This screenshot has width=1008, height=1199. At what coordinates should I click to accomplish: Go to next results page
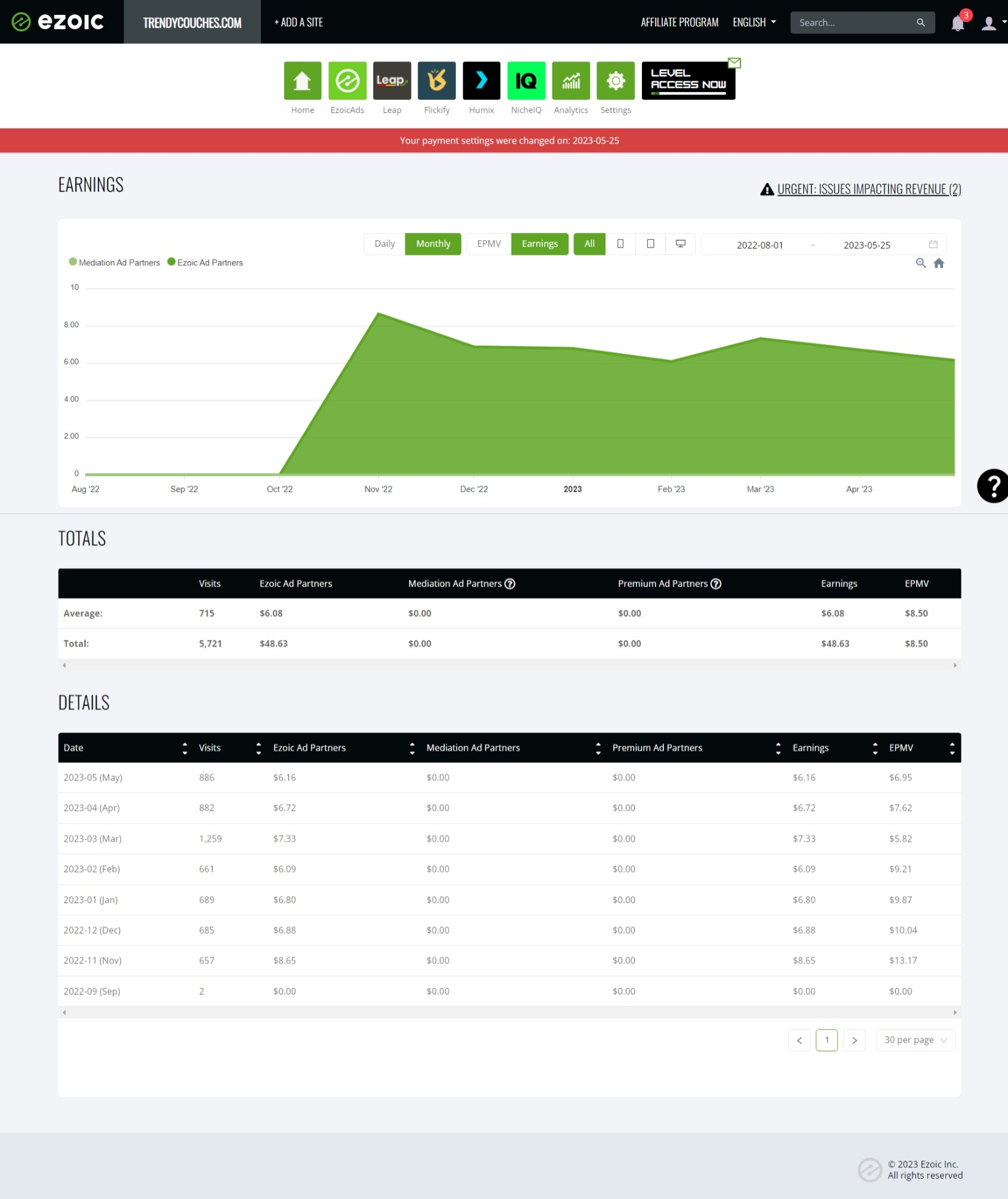pyautogui.click(x=855, y=1040)
